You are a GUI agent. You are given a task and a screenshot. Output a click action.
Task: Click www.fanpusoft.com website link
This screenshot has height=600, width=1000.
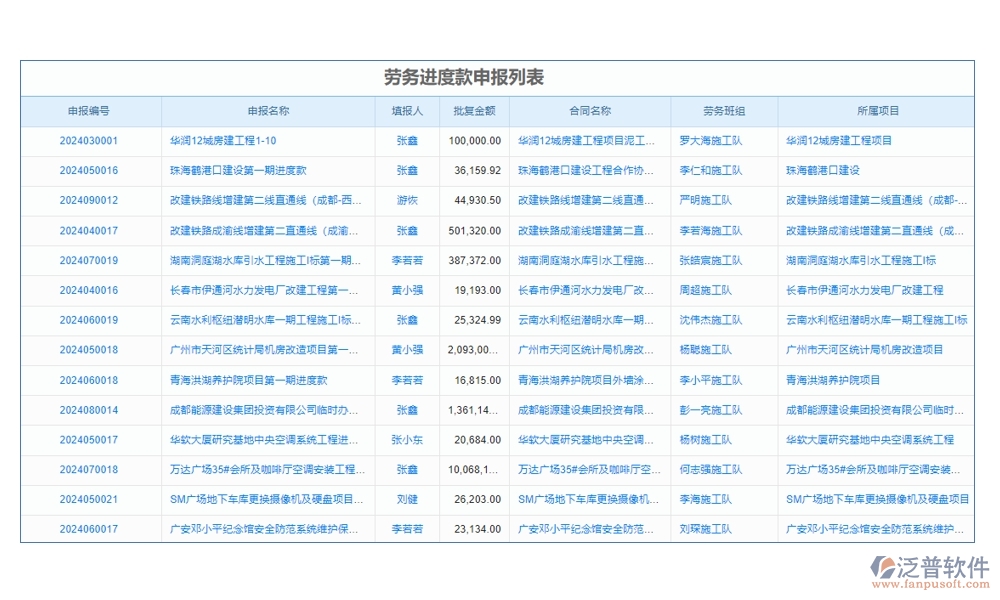click(x=918, y=583)
